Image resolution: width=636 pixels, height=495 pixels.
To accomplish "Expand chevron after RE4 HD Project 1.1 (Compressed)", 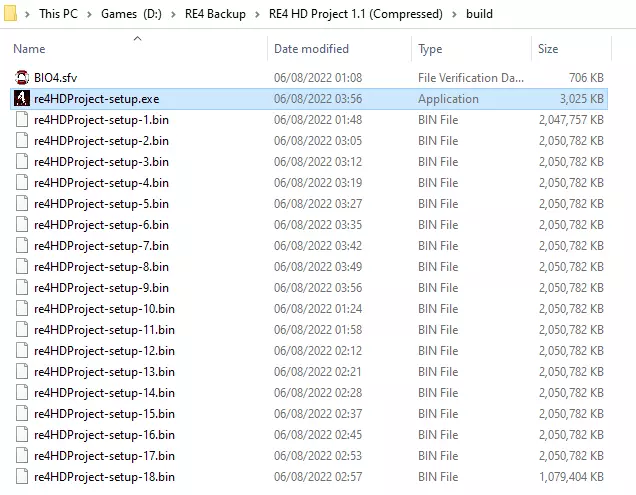I will (x=454, y=14).
